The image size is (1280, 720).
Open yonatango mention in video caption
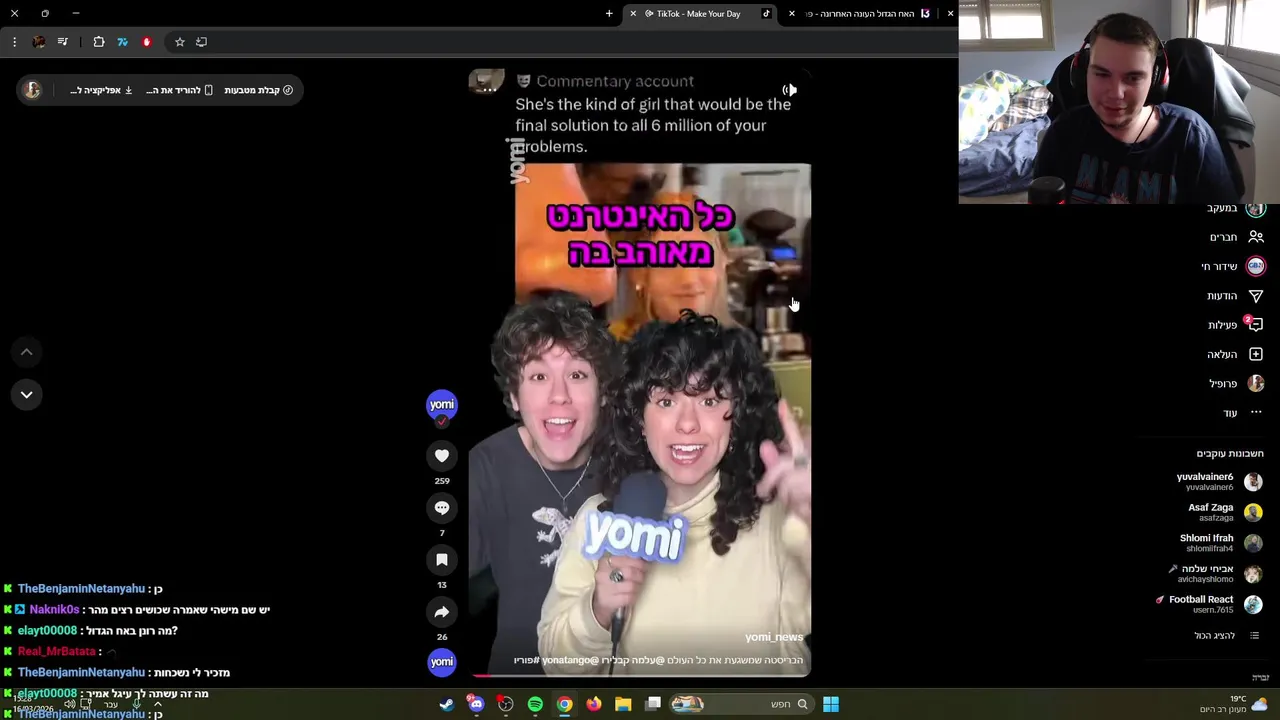click(570, 661)
